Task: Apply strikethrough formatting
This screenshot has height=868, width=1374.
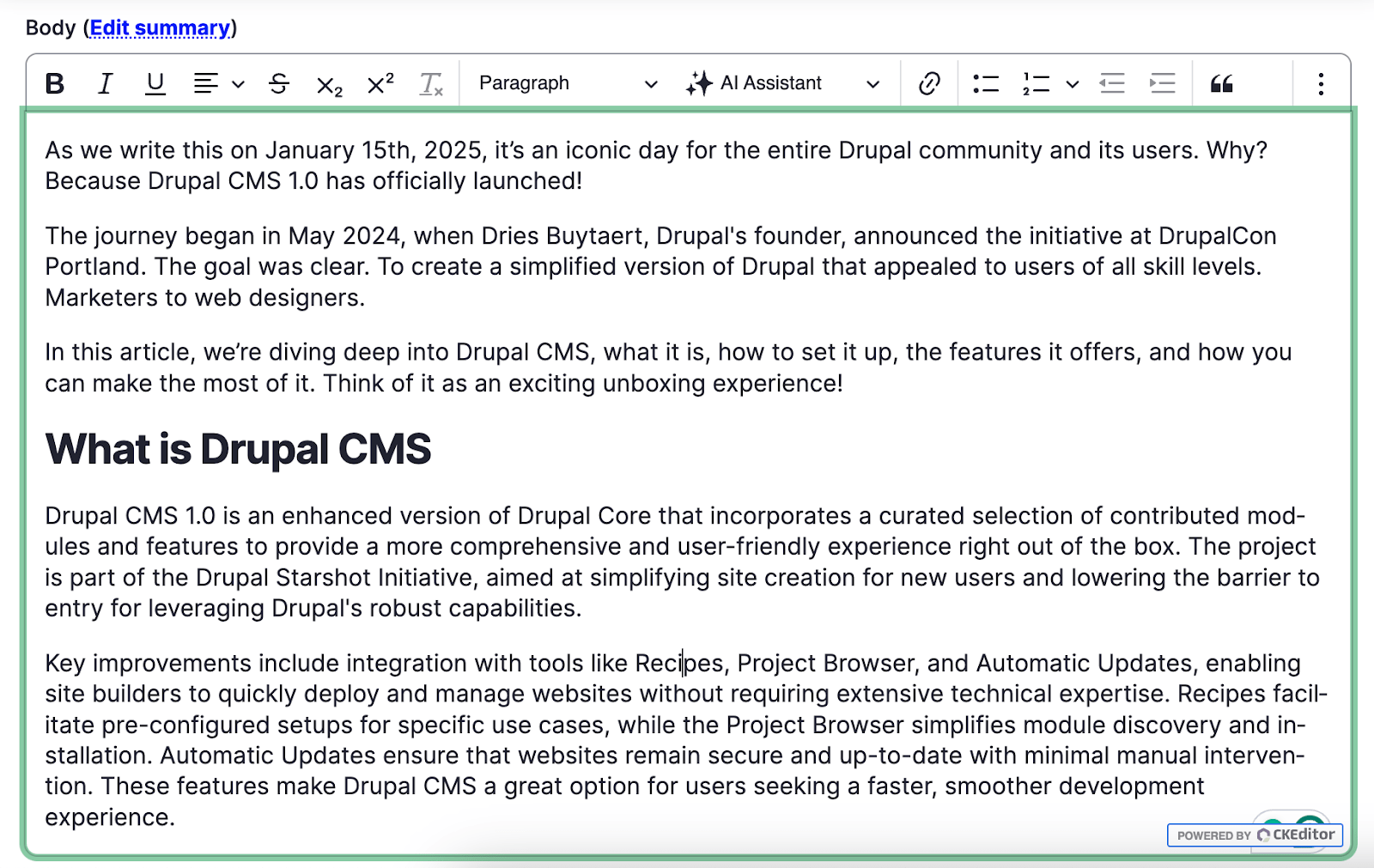Action: [279, 83]
